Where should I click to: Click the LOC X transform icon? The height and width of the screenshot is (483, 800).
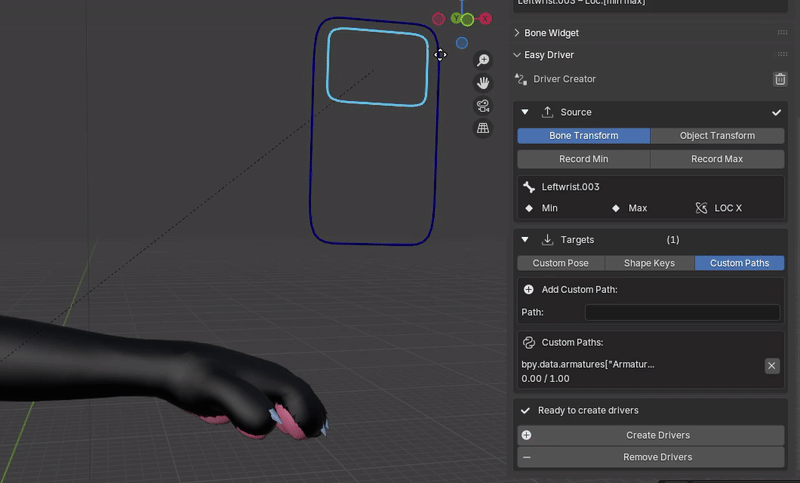coord(702,208)
